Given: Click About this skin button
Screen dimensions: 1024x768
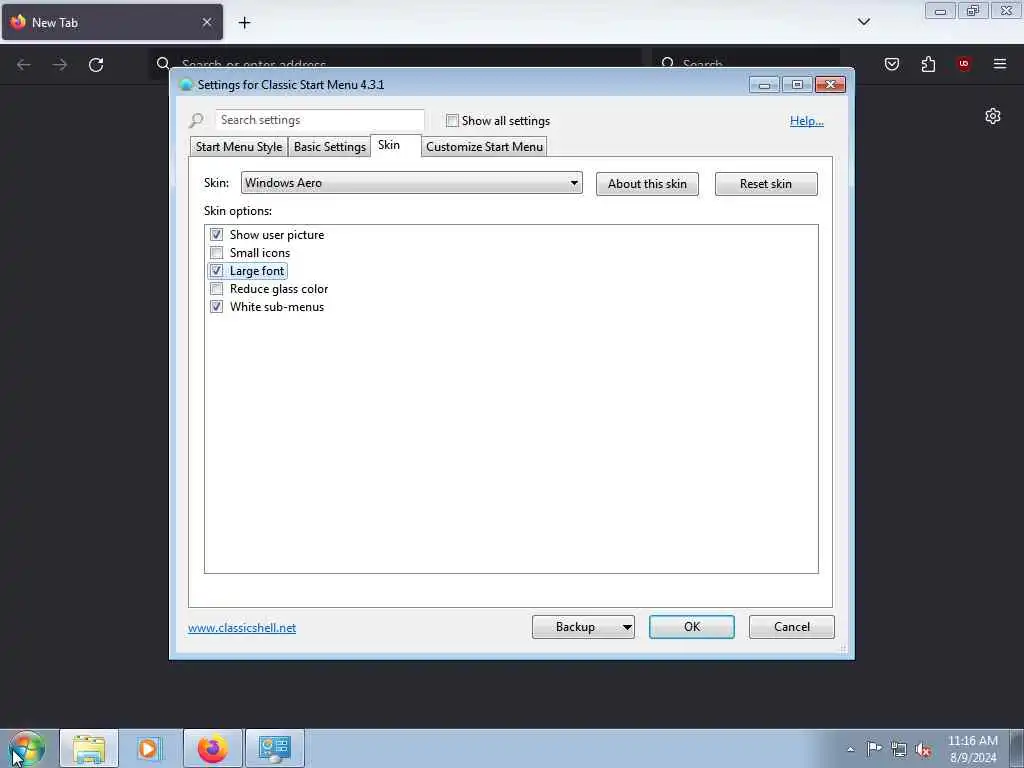Looking at the screenshot, I should (x=647, y=184).
